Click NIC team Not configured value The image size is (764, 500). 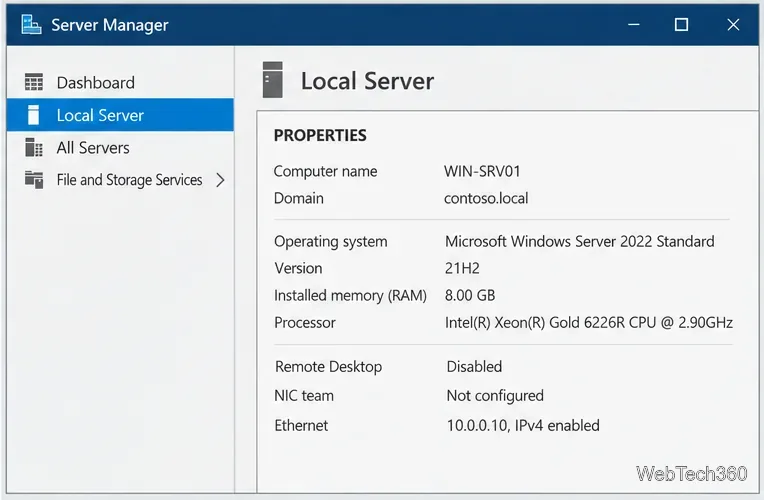pyautogui.click(x=495, y=396)
